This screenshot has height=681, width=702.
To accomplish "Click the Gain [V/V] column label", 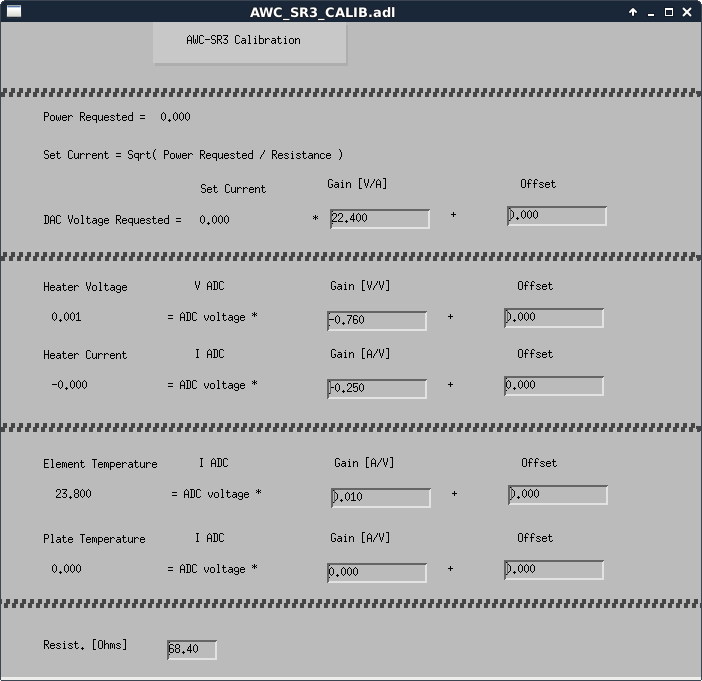I will [x=360, y=286].
